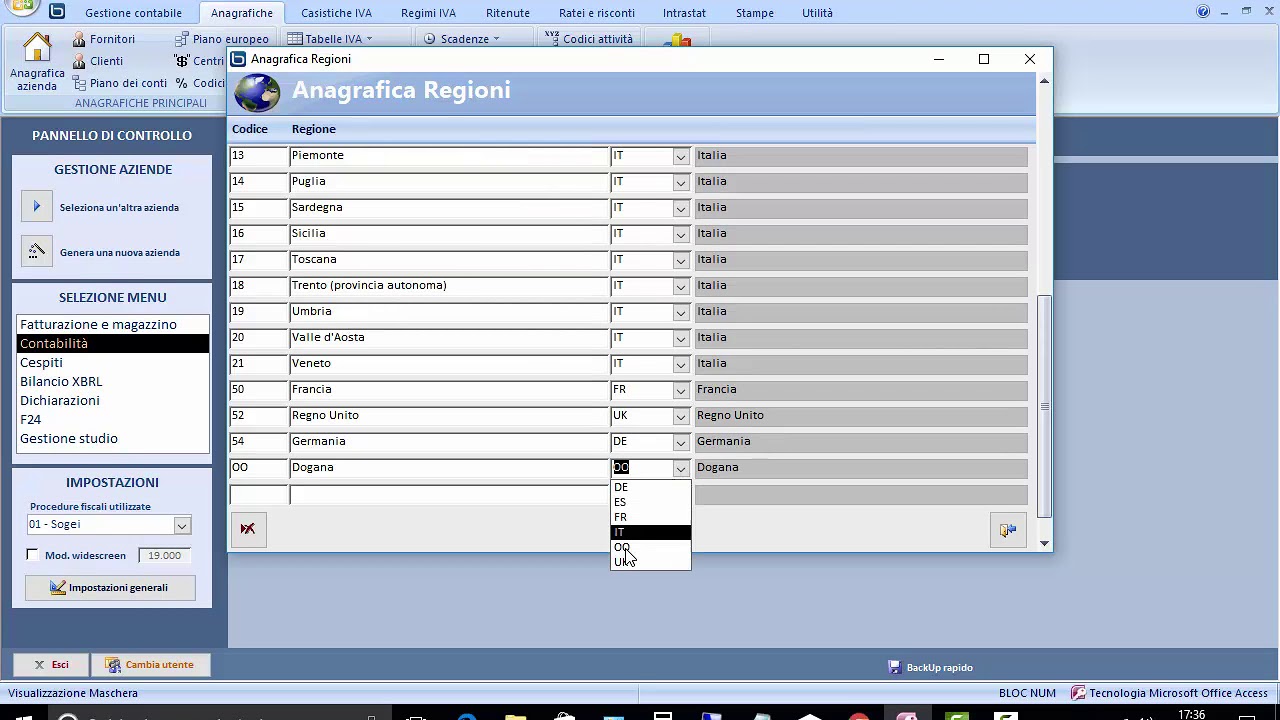Open Anagrafica azienda house icon
Viewport: 1280px width, 720px height.
tap(37, 48)
